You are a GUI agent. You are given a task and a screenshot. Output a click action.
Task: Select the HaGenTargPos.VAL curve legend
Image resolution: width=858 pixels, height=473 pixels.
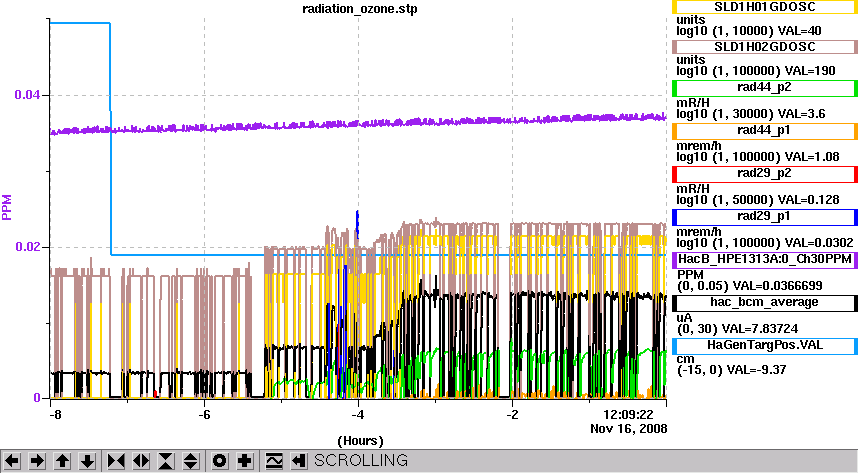point(764,345)
